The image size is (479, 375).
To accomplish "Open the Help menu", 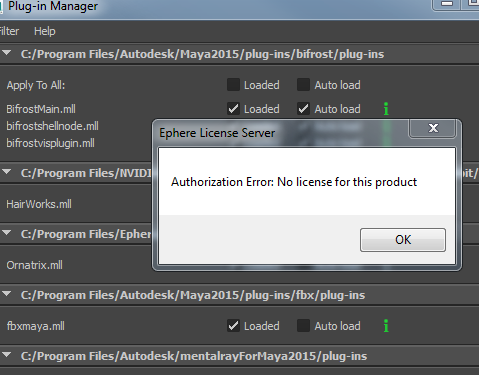I will 45,31.
